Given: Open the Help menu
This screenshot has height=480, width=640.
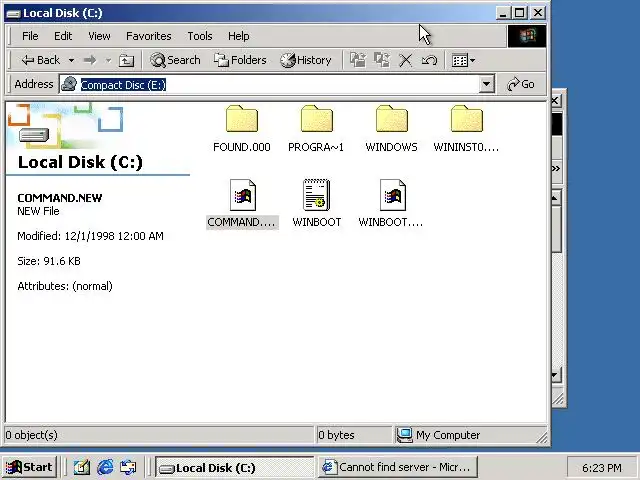Looking at the screenshot, I should (238, 36).
